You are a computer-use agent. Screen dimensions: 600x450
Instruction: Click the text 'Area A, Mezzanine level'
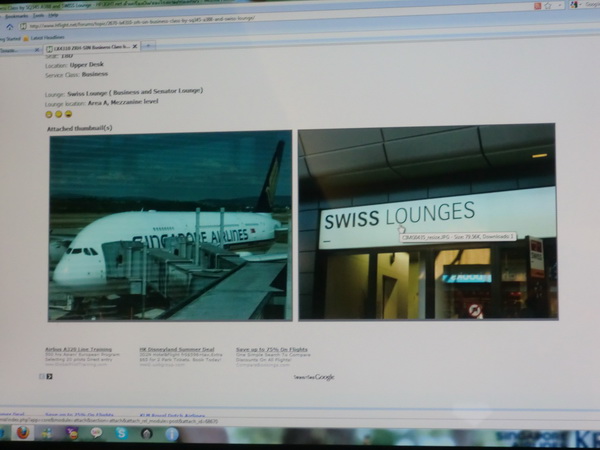pos(123,102)
